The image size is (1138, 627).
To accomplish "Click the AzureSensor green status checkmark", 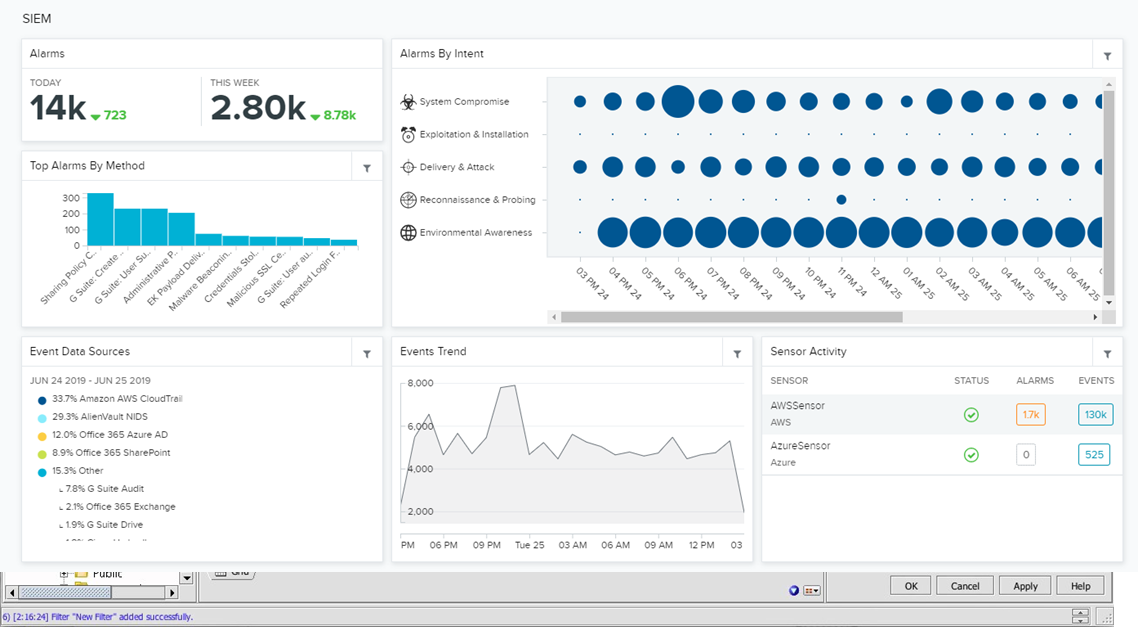I will click(x=971, y=454).
